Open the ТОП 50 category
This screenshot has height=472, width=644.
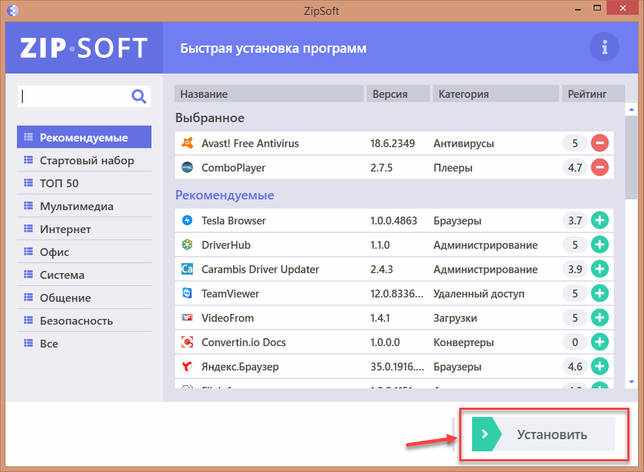(84, 183)
